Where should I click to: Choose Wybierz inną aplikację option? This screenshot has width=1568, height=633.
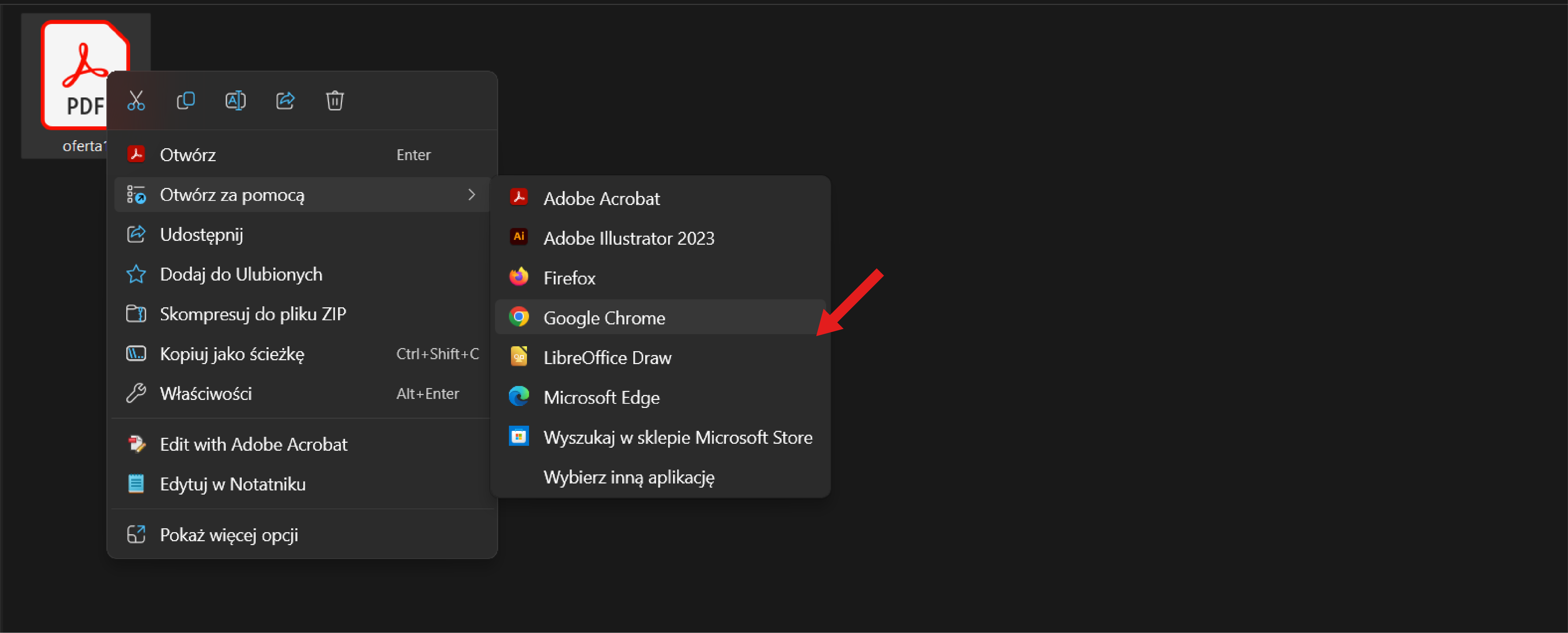tap(628, 477)
